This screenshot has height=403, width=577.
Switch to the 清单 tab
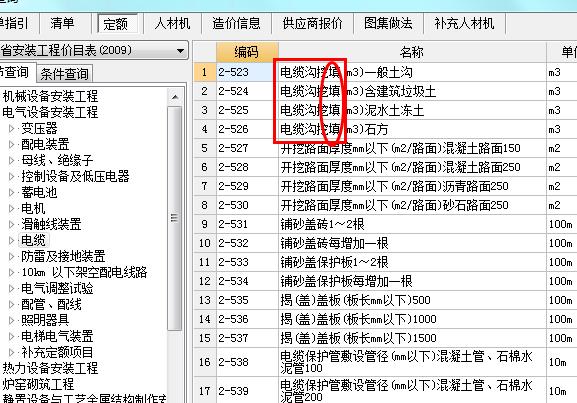tap(63, 24)
